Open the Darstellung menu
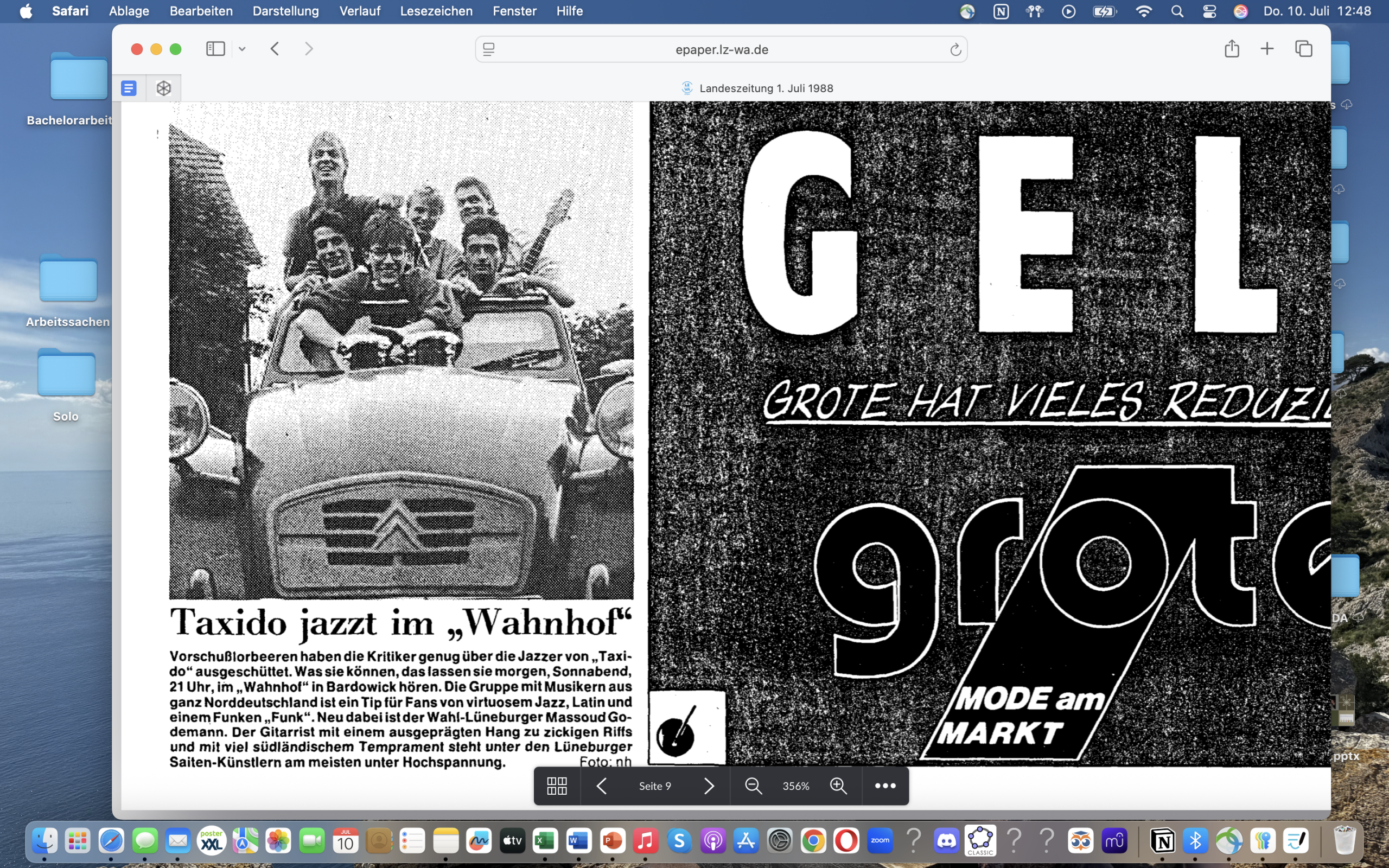1389x868 pixels. click(x=285, y=11)
